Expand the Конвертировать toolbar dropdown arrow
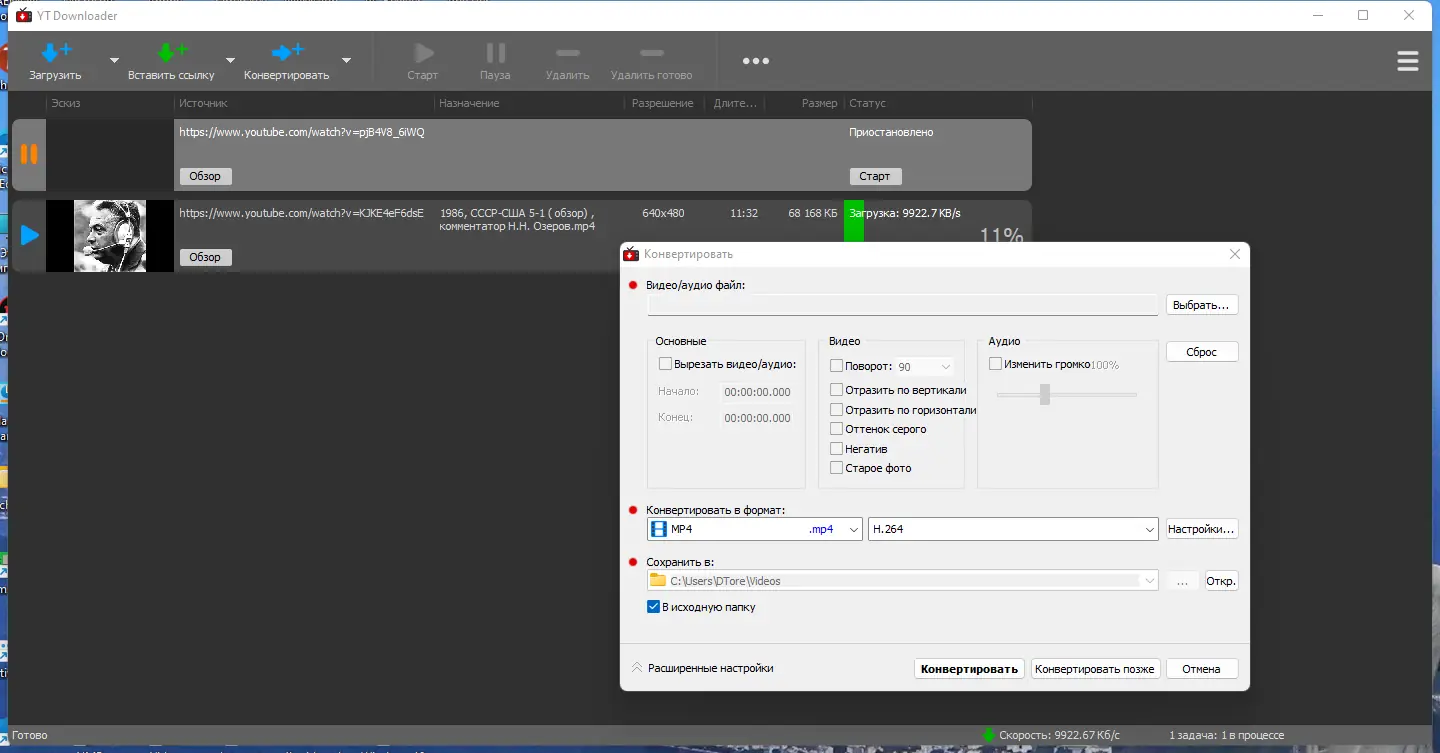The height and width of the screenshot is (753, 1440). tap(346, 60)
